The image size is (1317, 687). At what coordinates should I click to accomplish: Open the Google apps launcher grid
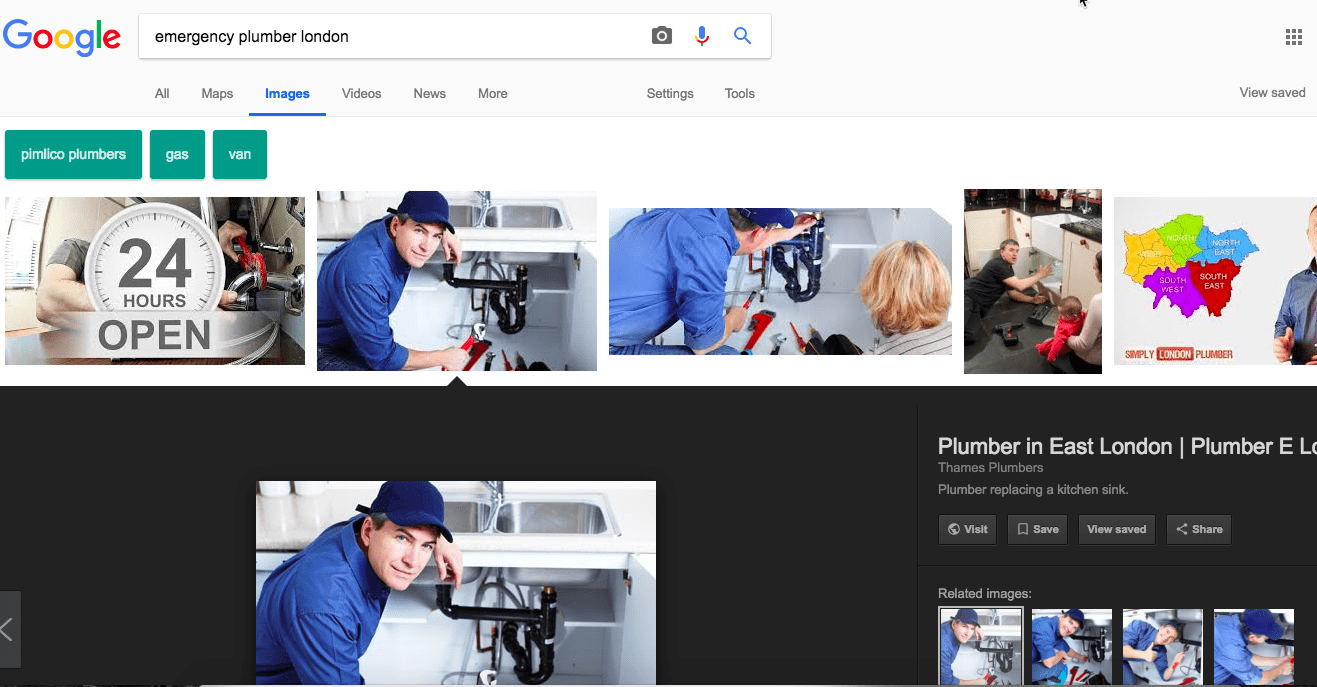pos(1293,36)
